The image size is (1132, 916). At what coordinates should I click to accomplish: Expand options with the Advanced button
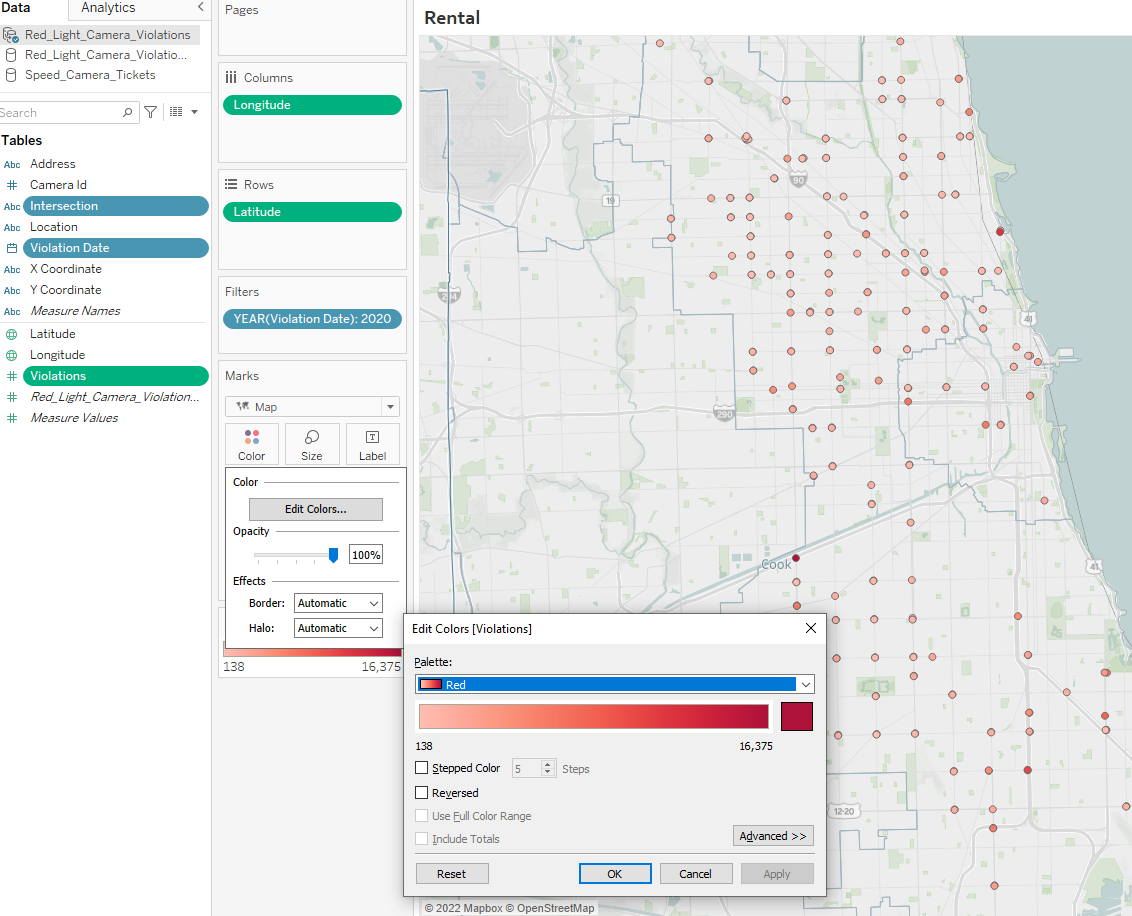pos(772,835)
